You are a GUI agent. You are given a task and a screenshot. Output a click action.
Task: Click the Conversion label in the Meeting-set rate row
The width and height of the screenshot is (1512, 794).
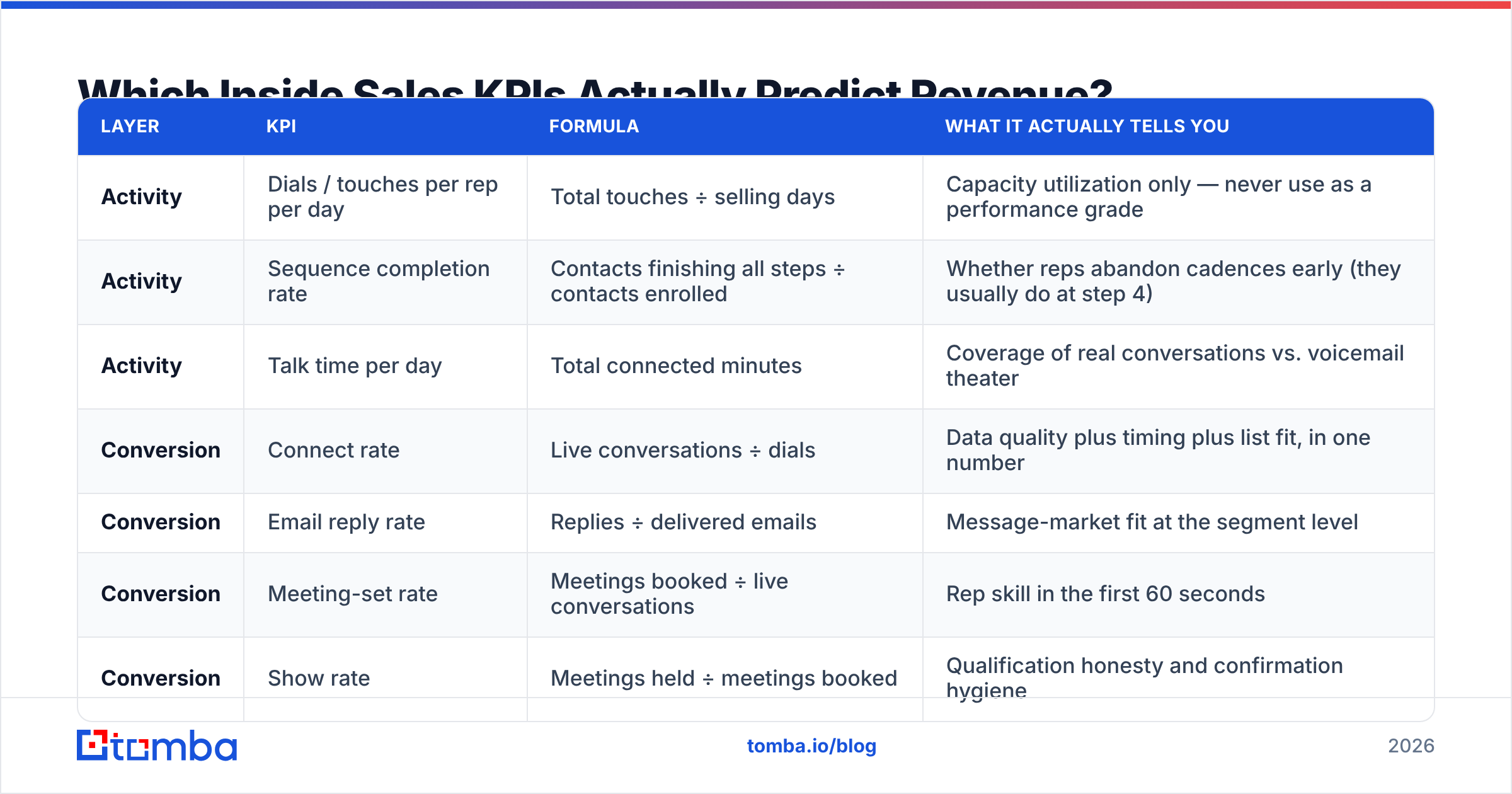click(161, 594)
